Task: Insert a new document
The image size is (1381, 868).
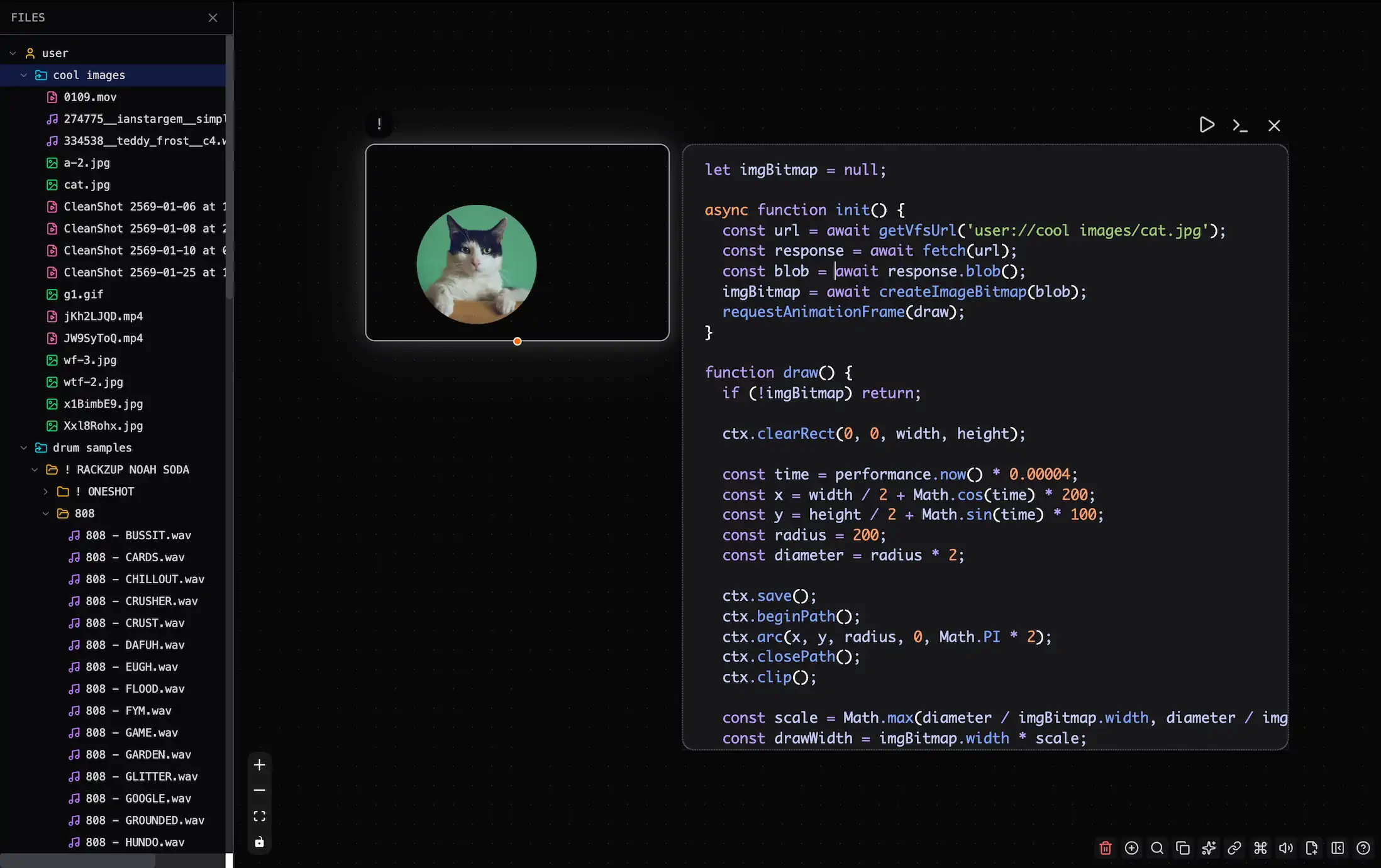Action: pyautogui.click(x=1311, y=848)
